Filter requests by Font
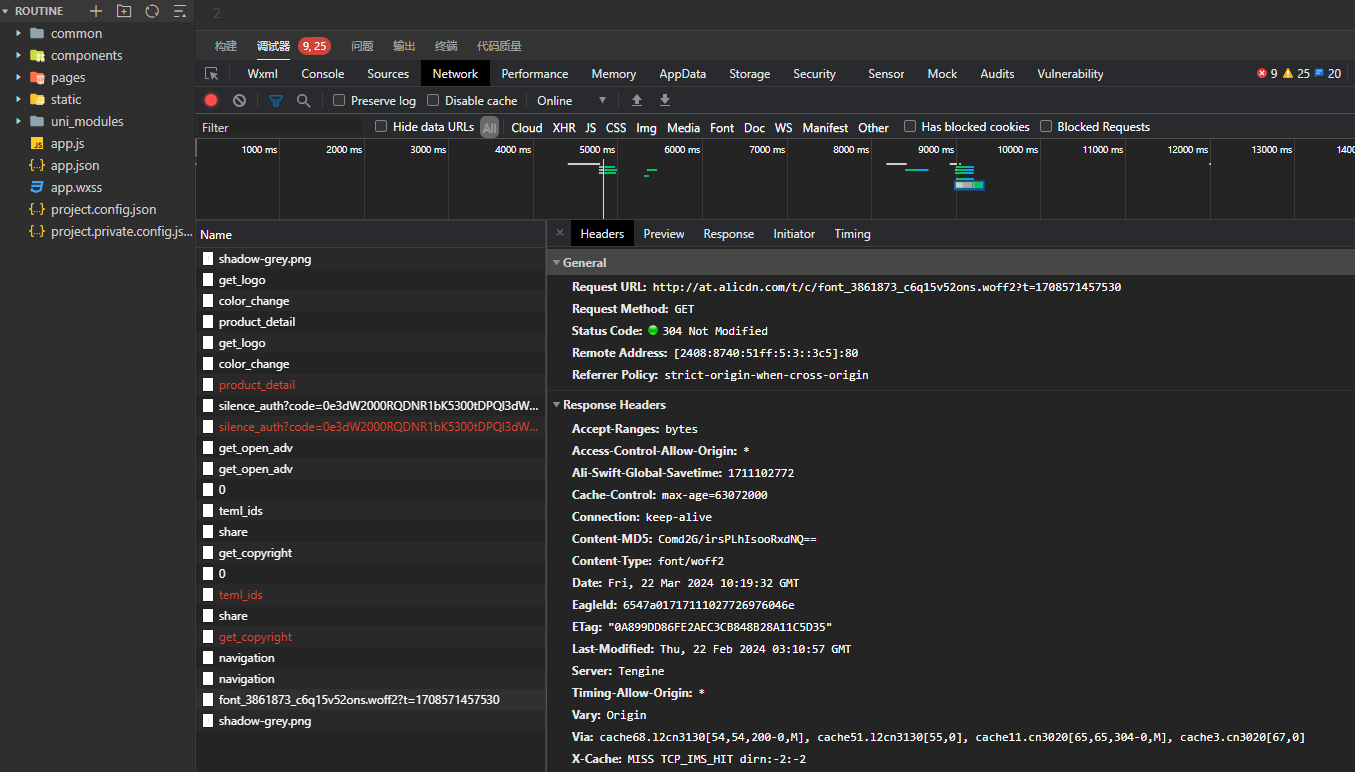This screenshot has width=1355, height=772. tap(722, 127)
